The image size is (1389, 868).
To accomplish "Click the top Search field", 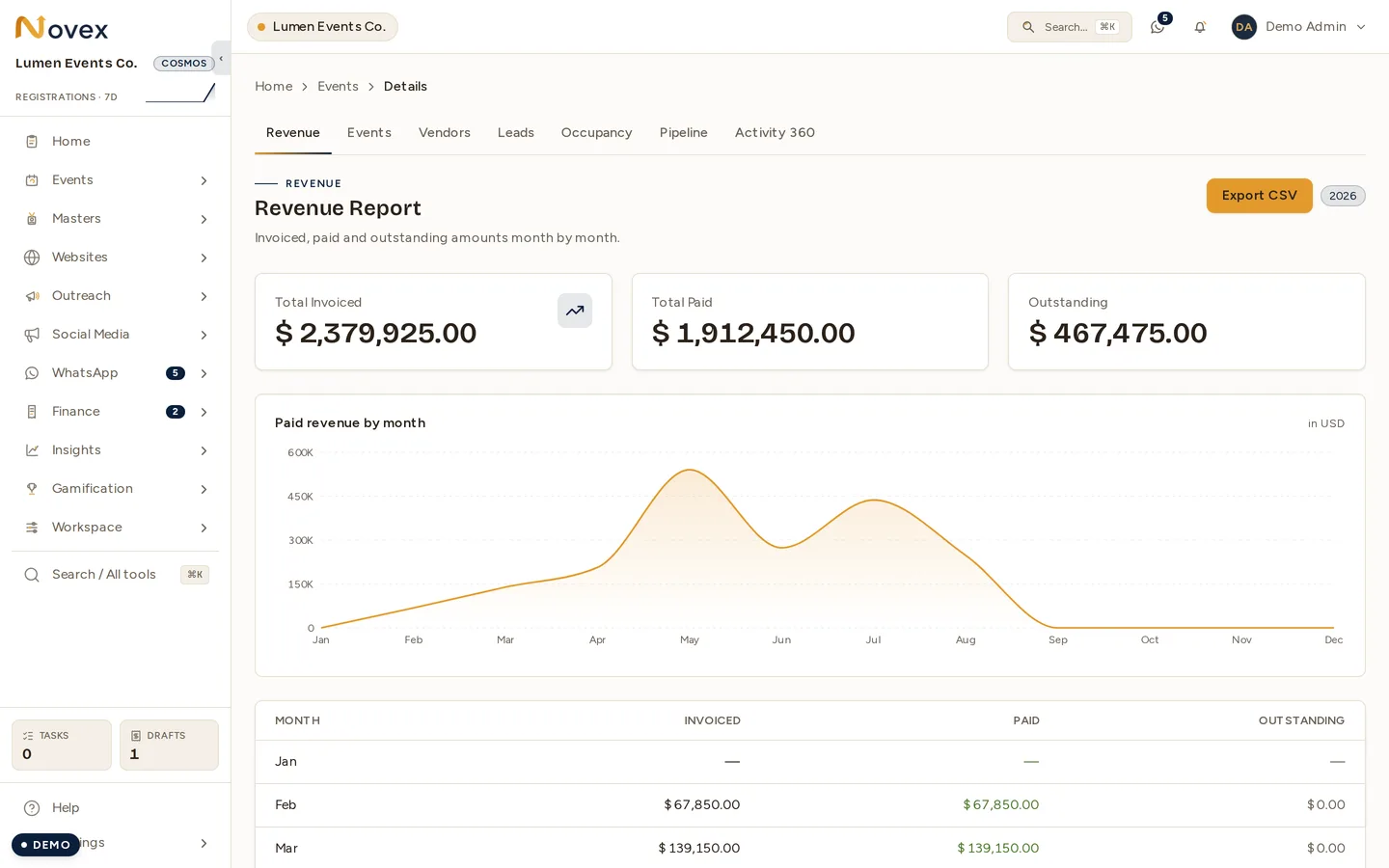I will pos(1070,27).
